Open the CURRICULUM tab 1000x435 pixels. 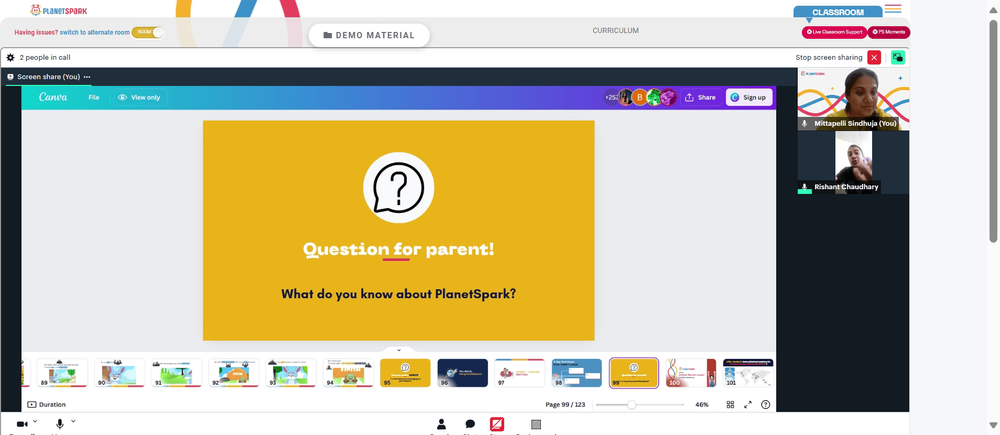[x=615, y=31]
